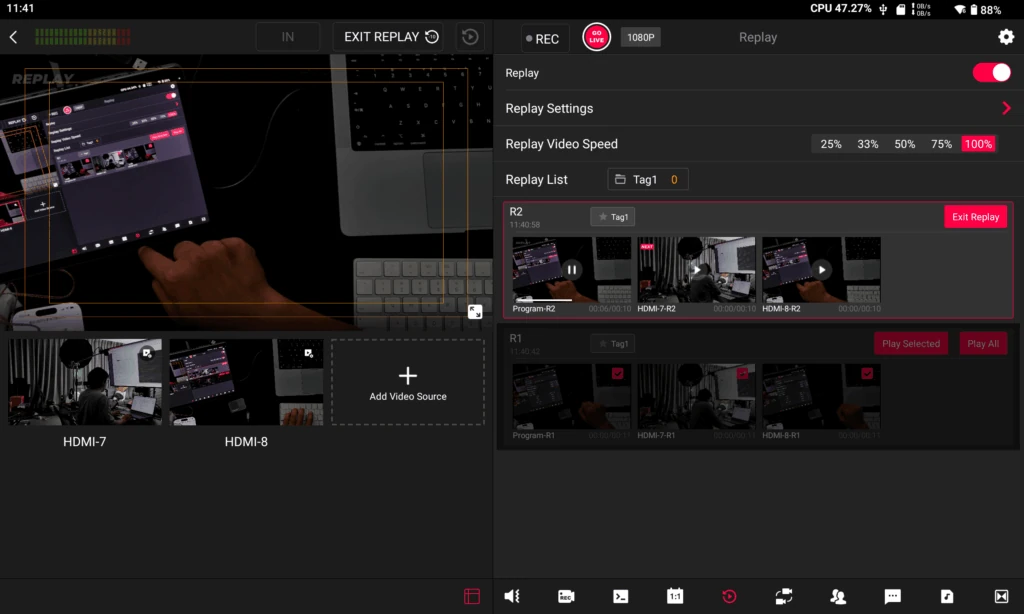Go back using the top-left chevron
1024x614 pixels.
[14, 37]
